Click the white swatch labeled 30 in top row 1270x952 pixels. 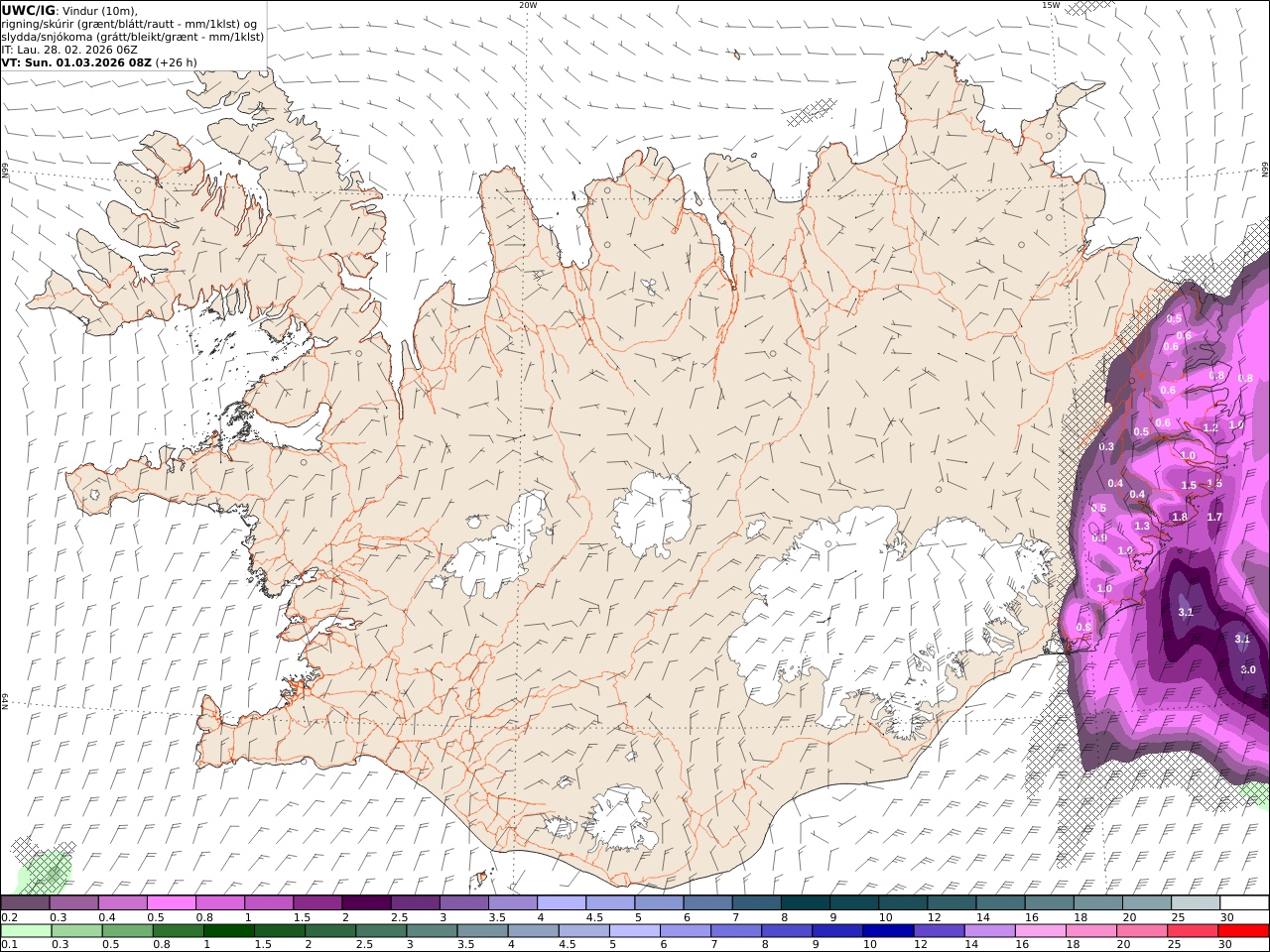[1244, 902]
